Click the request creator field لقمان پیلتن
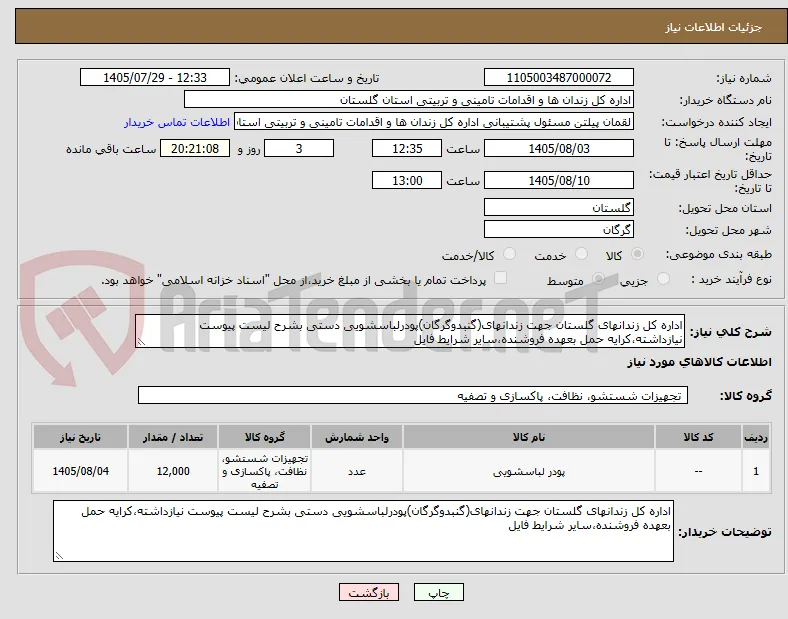Screen dimensions: 788x619 pos(434,122)
